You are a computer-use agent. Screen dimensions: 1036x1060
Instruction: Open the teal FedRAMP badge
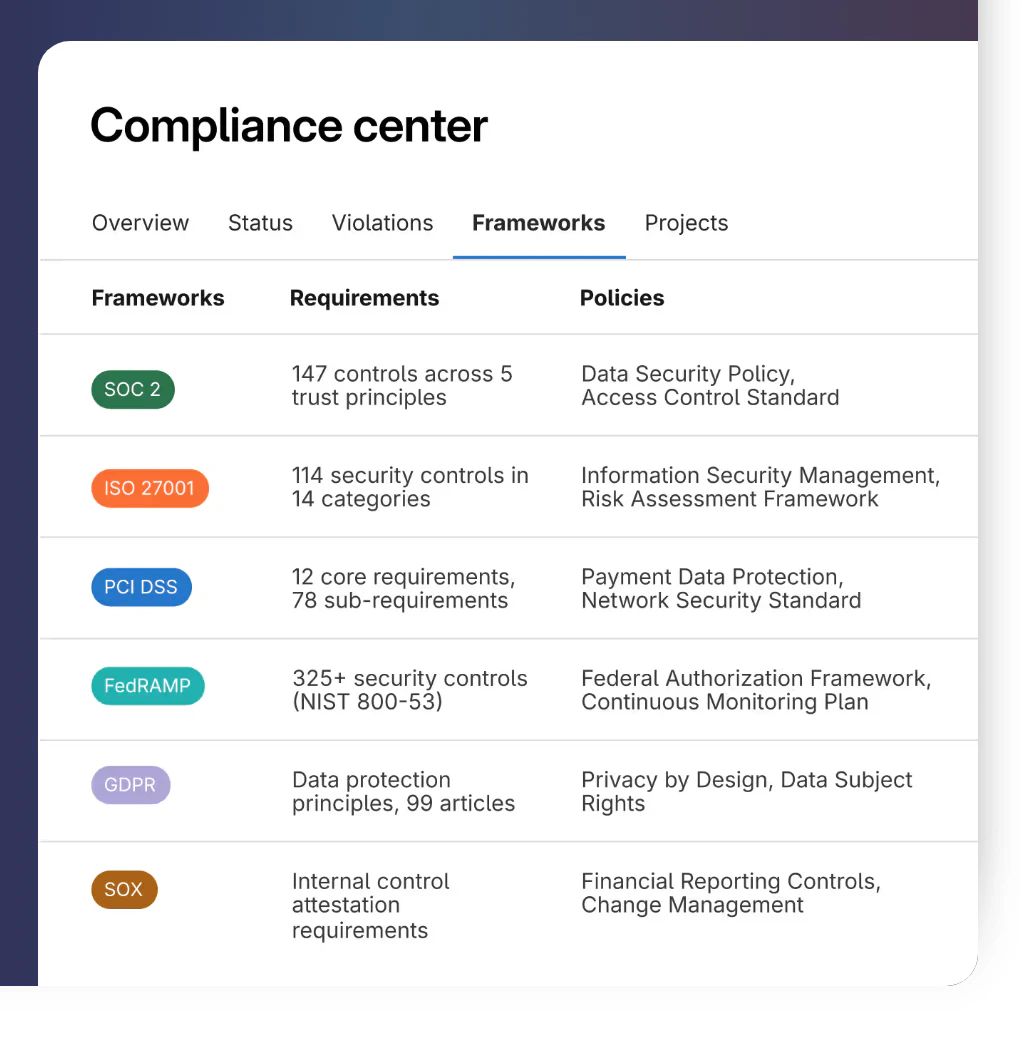(x=147, y=687)
